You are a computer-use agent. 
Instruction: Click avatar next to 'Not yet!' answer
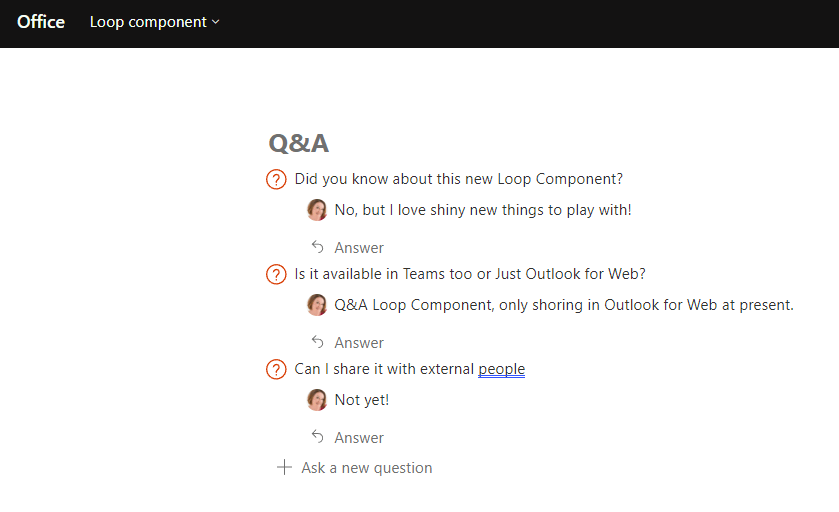click(x=317, y=400)
